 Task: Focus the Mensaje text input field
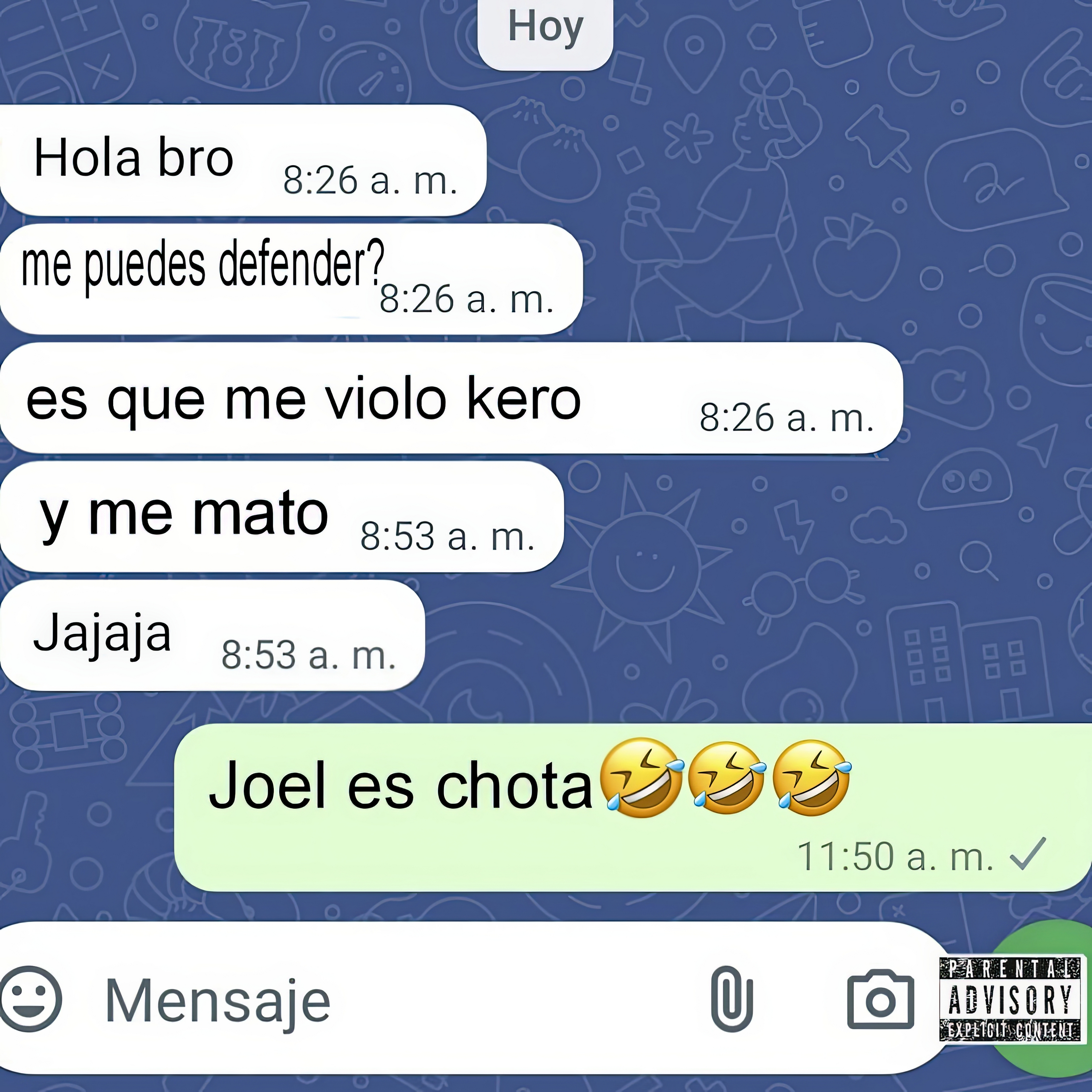[x=396, y=999]
